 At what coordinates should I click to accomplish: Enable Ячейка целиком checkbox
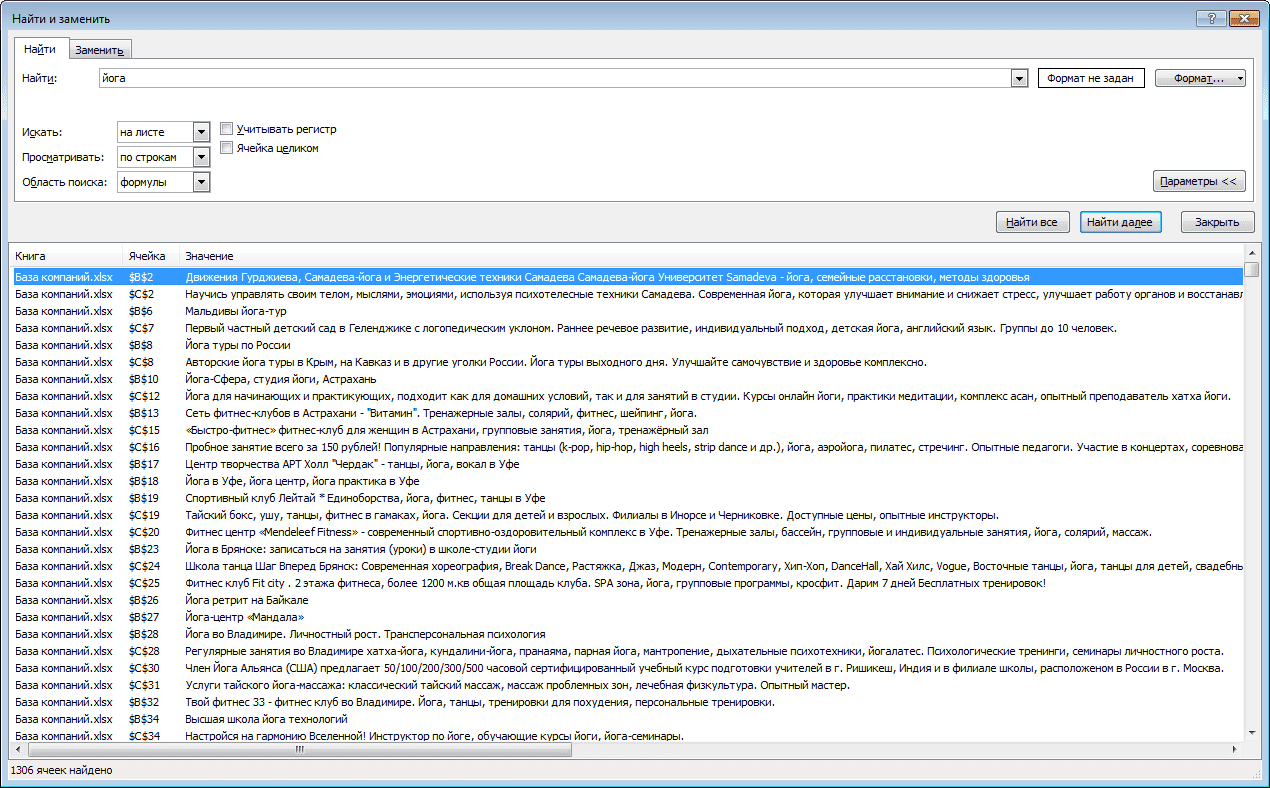coord(227,148)
